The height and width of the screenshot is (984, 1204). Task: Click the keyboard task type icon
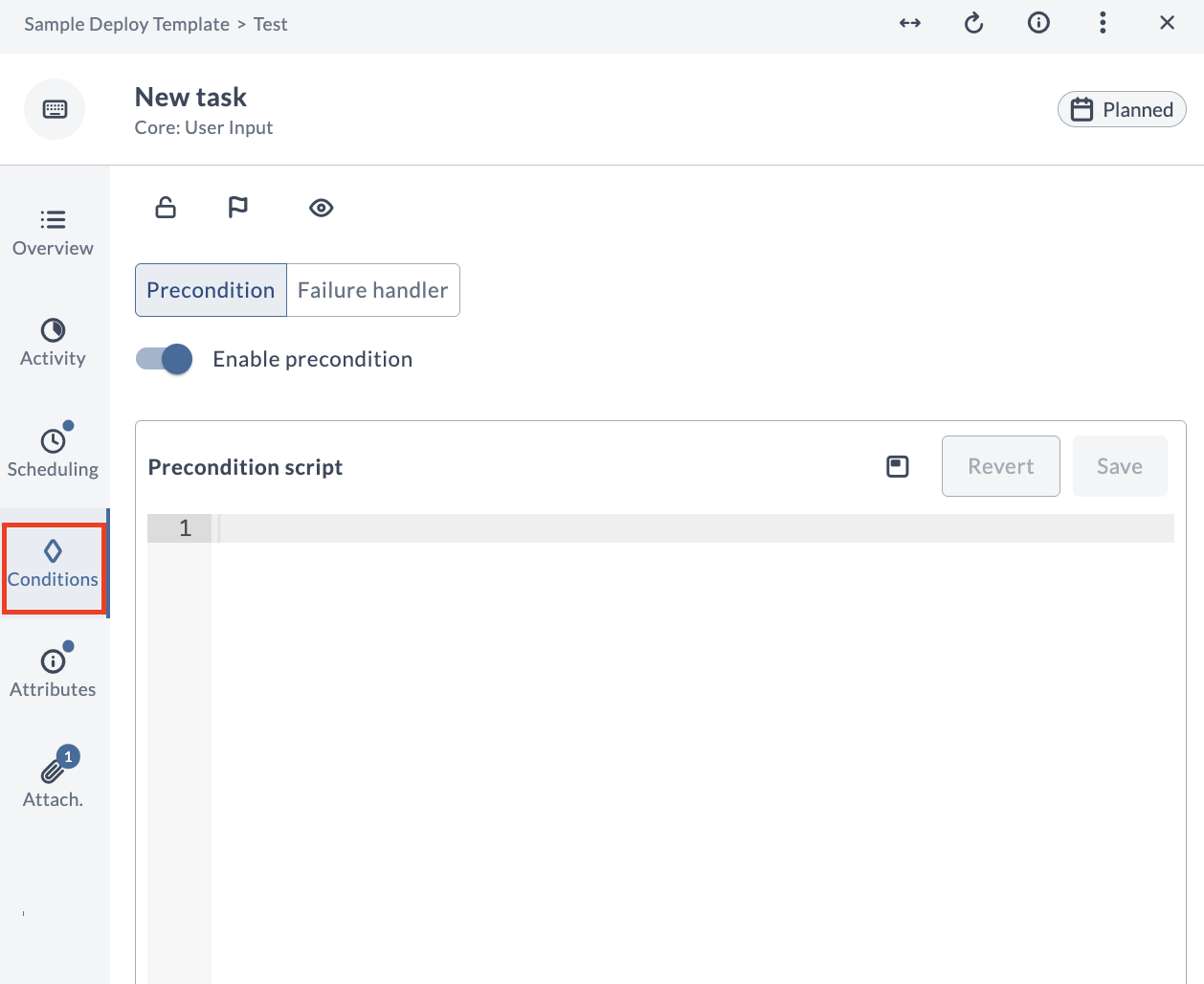pyautogui.click(x=55, y=109)
